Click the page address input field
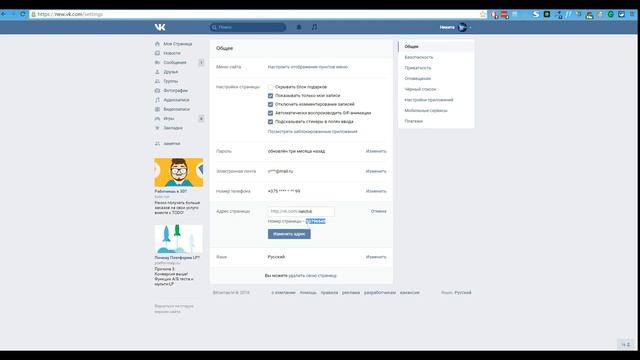 (x=301, y=211)
